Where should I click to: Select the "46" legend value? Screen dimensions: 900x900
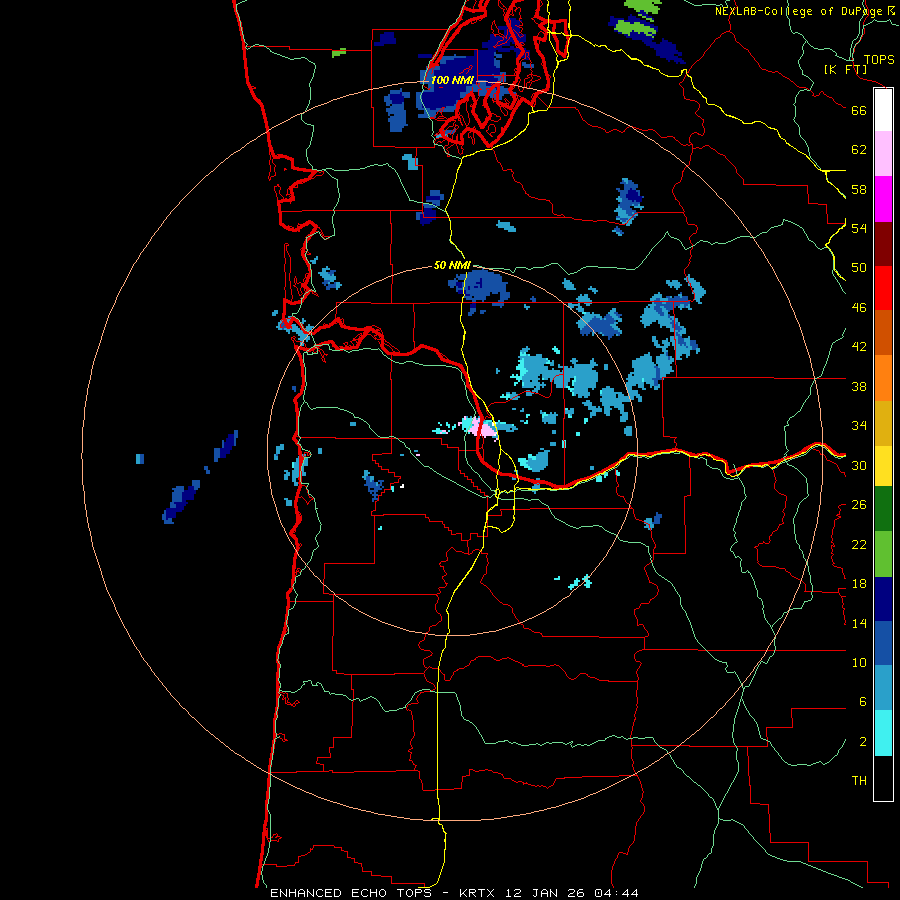pos(859,308)
